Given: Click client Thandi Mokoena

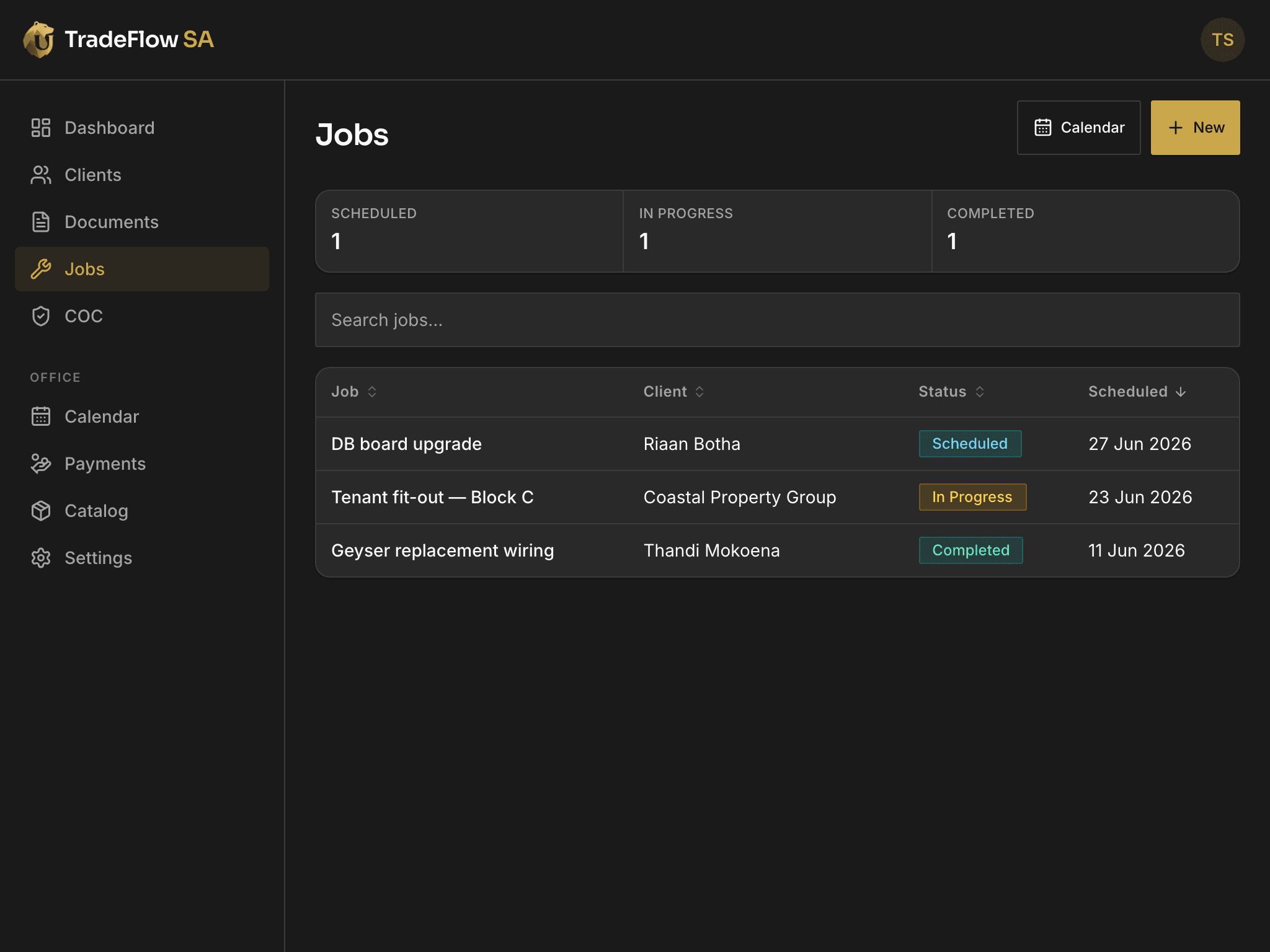Looking at the screenshot, I should [x=711, y=550].
